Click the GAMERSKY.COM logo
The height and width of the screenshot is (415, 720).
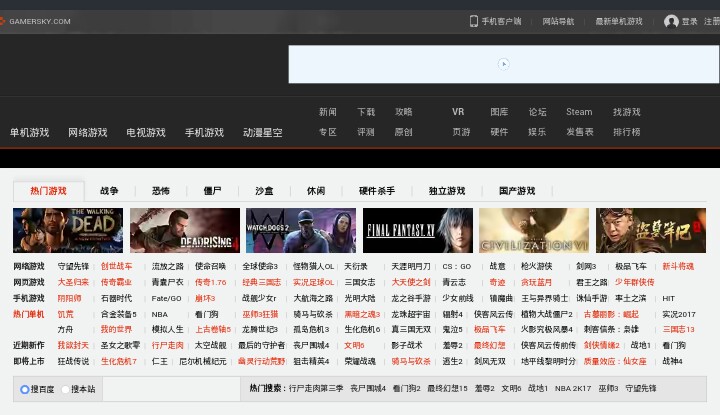(36, 21)
